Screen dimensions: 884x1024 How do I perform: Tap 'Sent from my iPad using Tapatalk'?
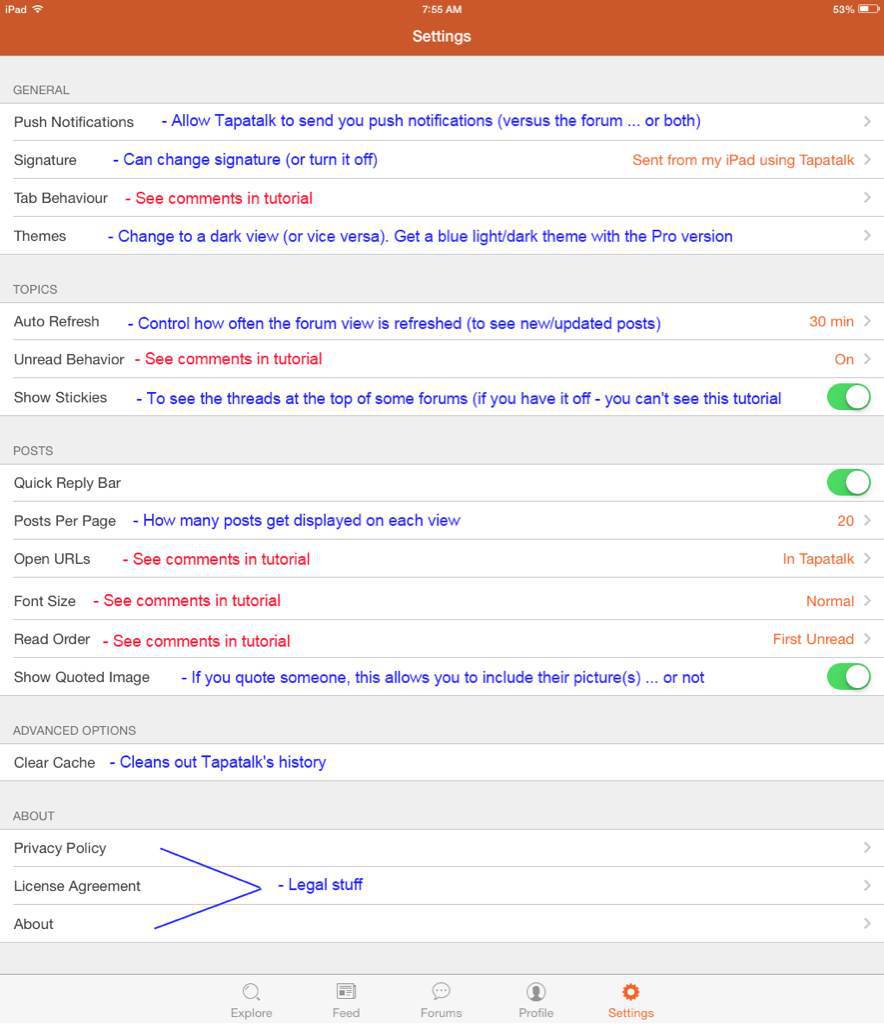pyautogui.click(x=743, y=160)
